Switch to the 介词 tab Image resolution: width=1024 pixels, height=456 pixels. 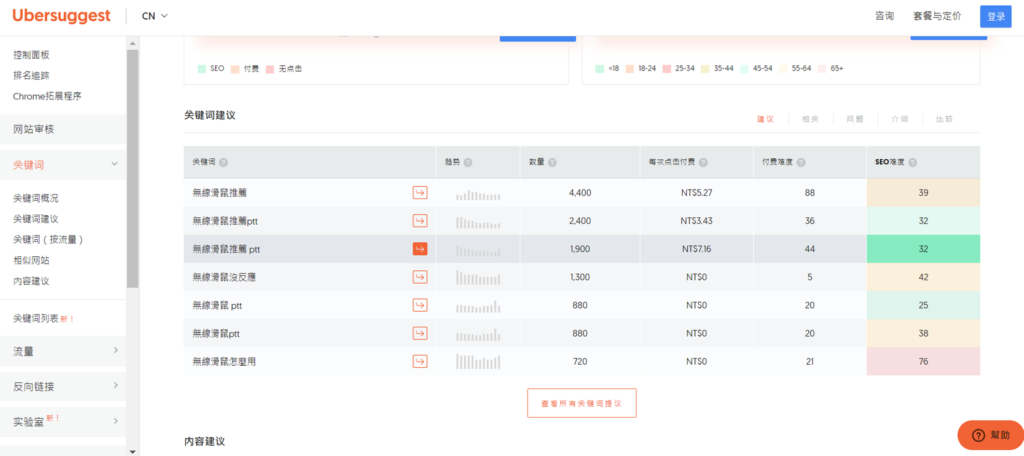click(899, 119)
